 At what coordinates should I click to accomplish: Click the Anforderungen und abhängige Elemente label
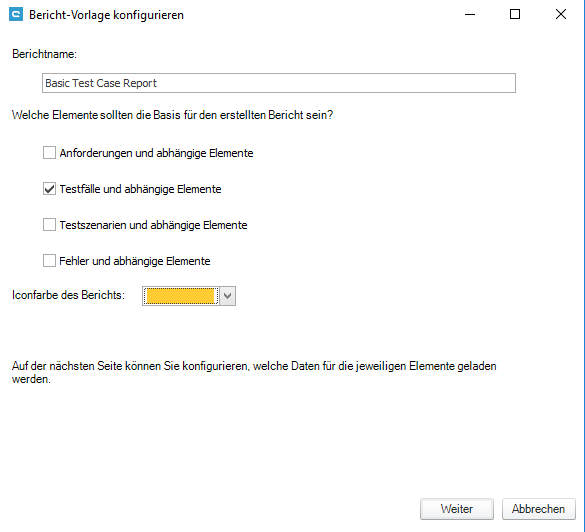click(x=156, y=153)
